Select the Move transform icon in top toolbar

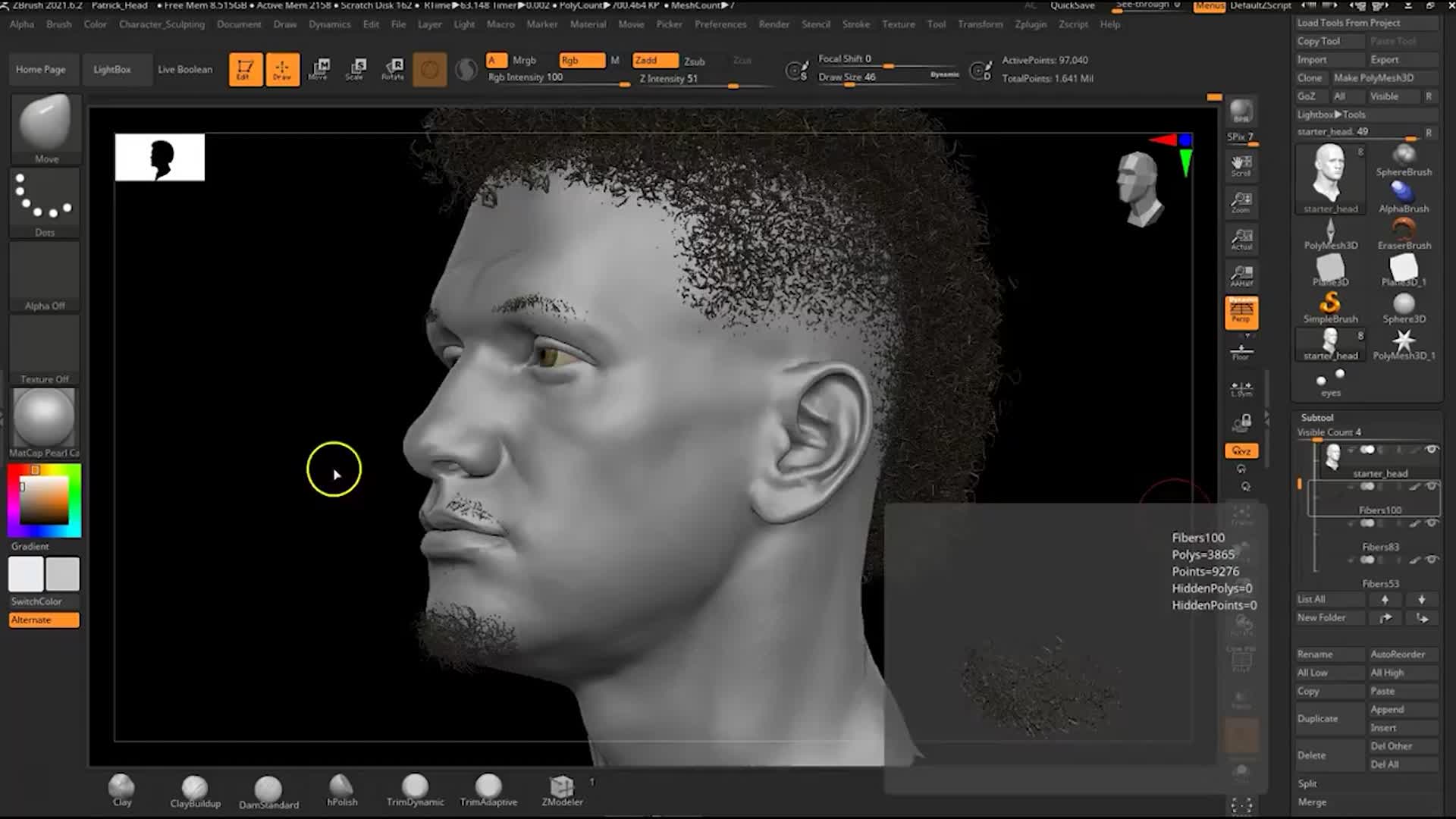point(318,69)
